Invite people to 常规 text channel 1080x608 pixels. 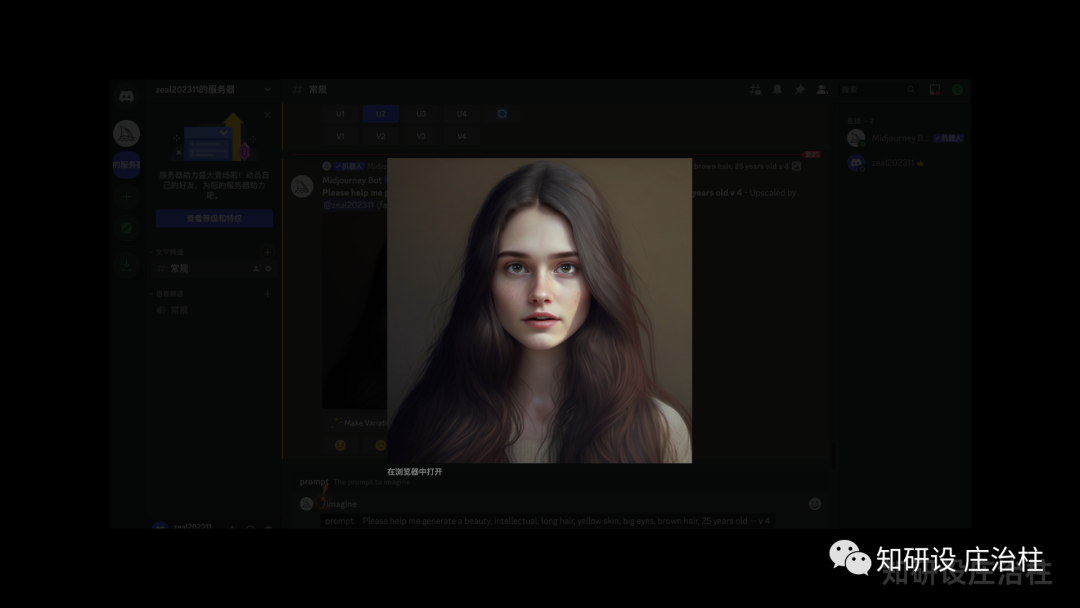coord(257,269)
